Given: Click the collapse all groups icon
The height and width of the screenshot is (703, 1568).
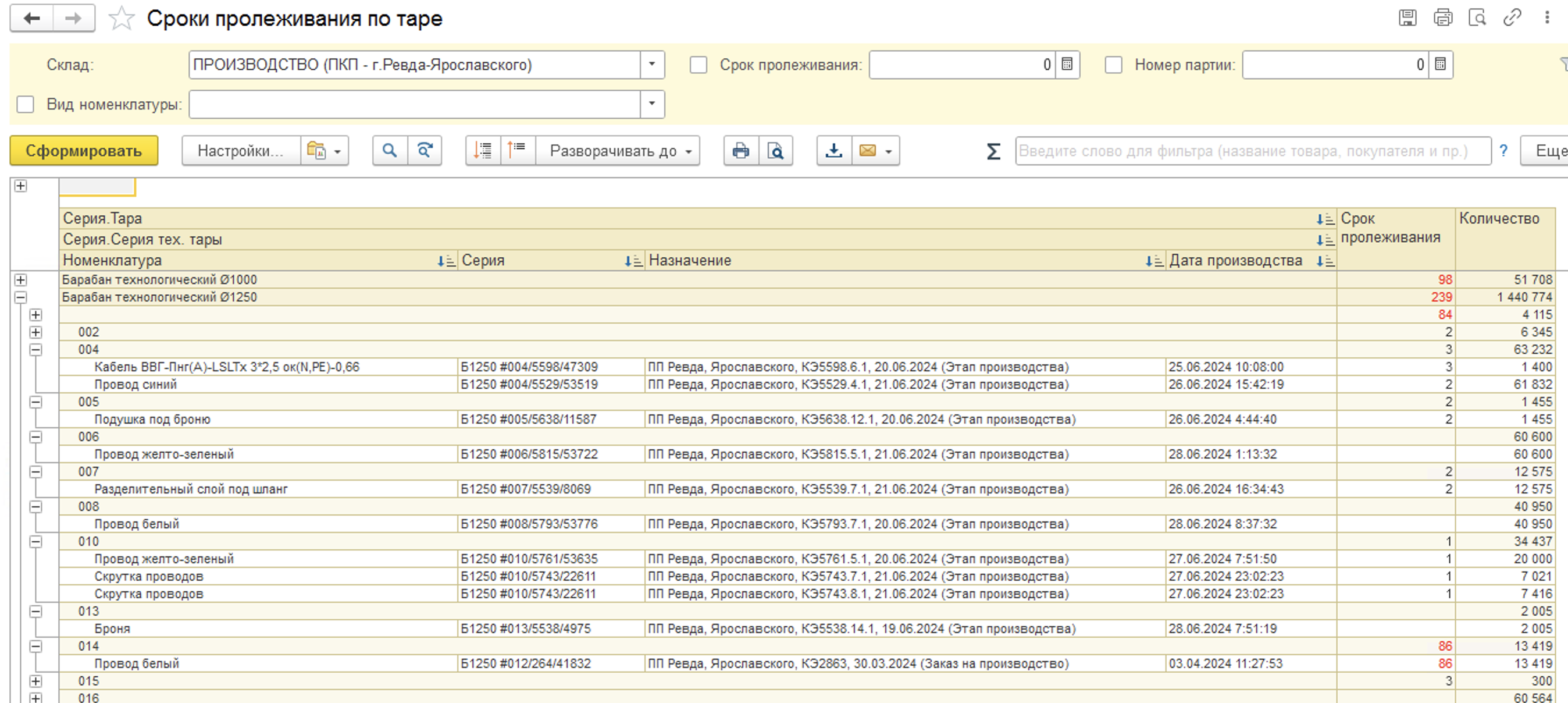Looking at the screenshot, I should [518, 151].
